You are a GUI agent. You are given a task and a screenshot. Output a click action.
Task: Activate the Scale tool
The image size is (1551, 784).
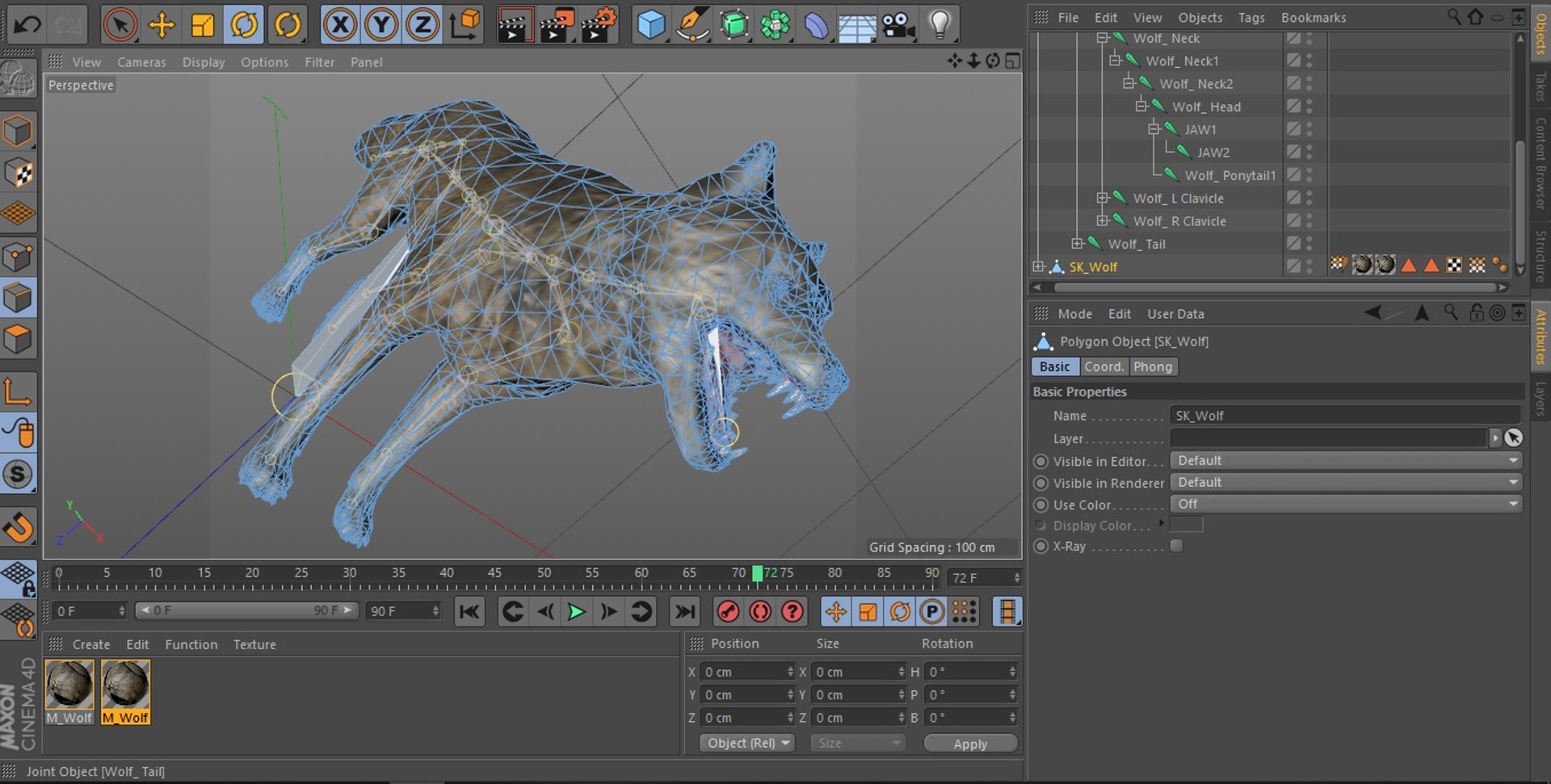(202, 24)
